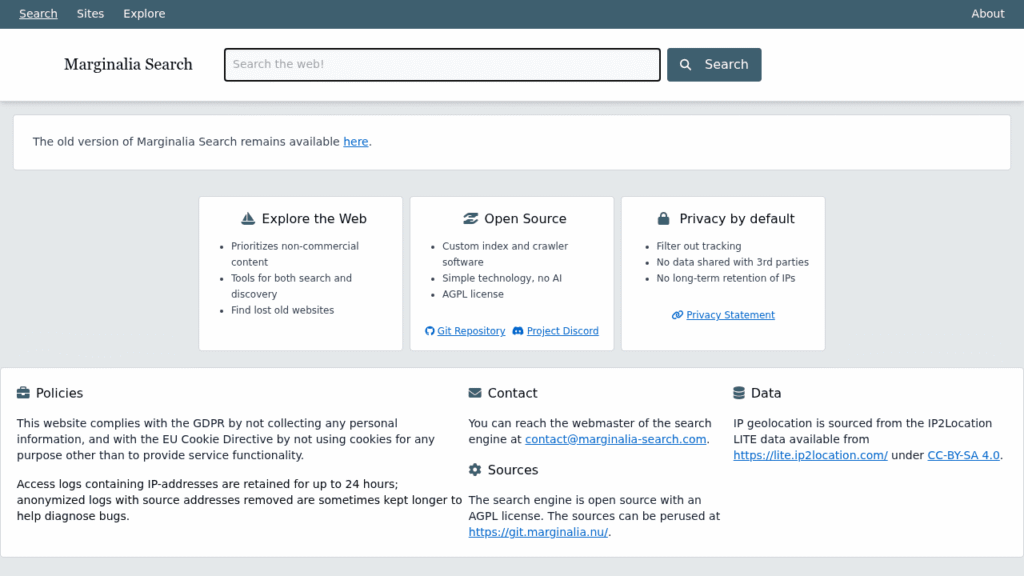The height and width of the screenshot is (576, 1024).
Task: Click the database icon next to Data
Action: [739, 392]
